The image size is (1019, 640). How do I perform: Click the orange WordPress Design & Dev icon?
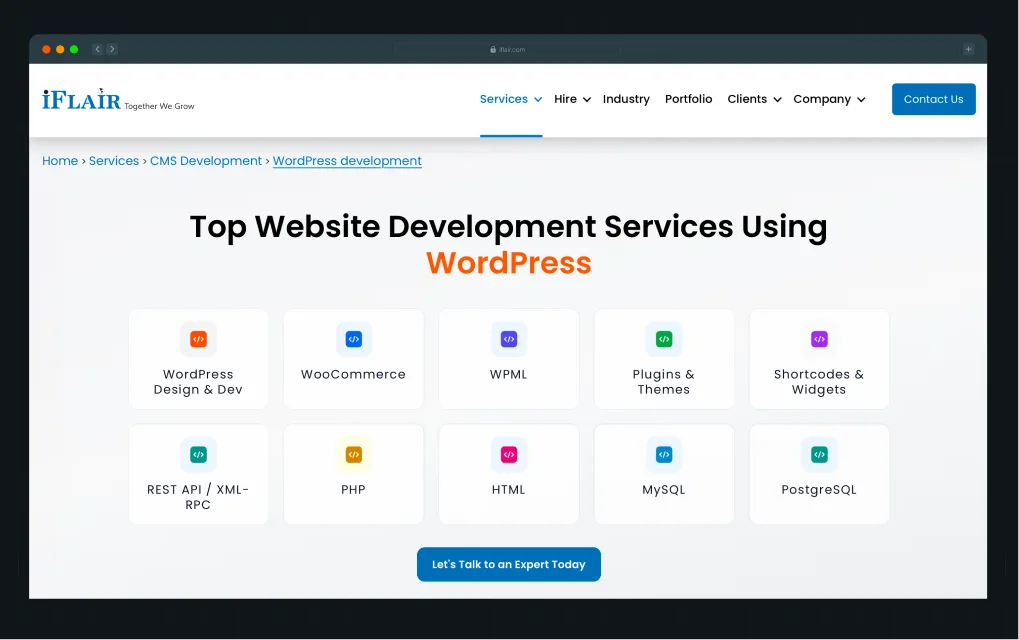pos(198,339)
